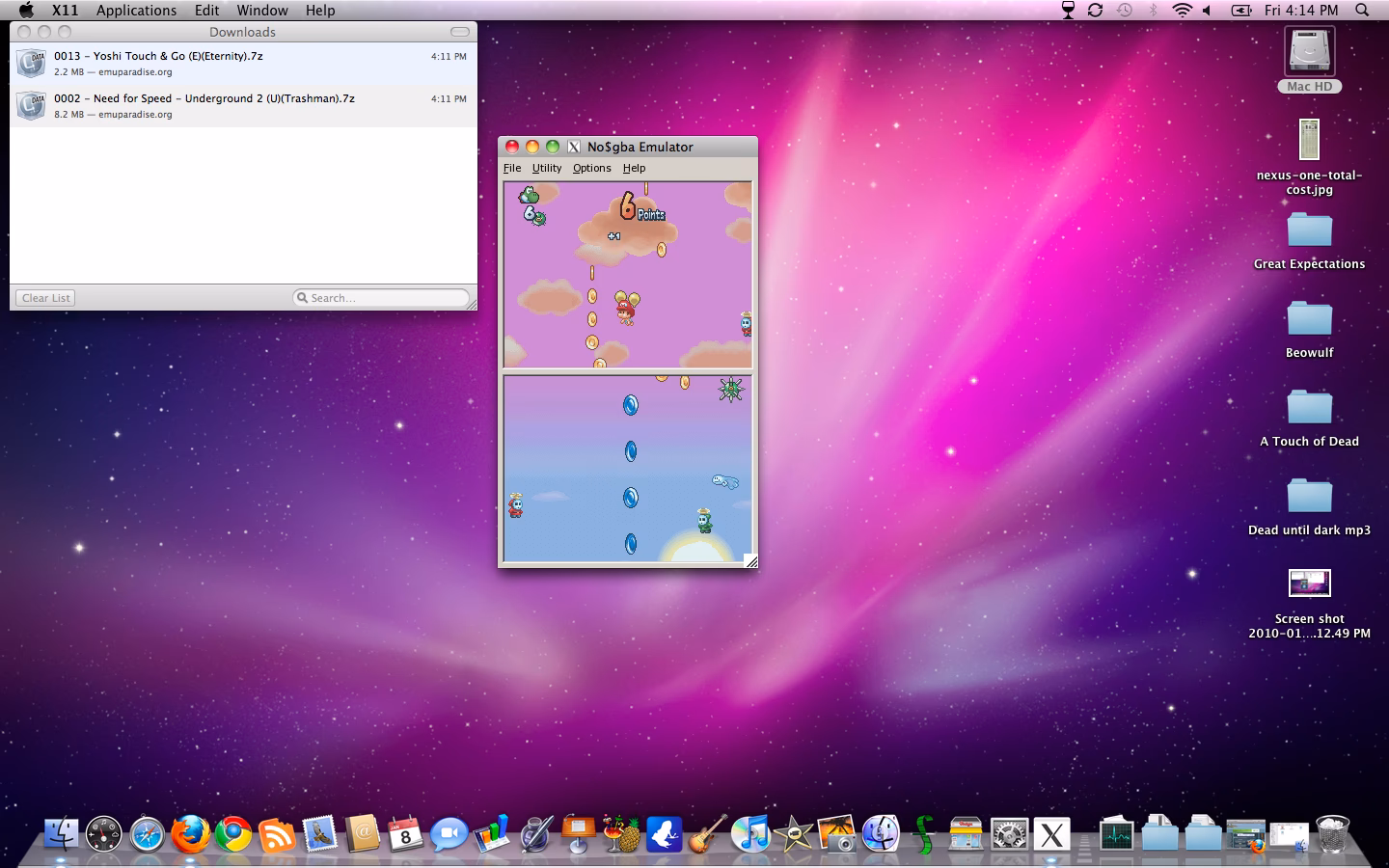1389x868 pixels.
Task: Open Finder from the Dock
Action: [61, 833]
